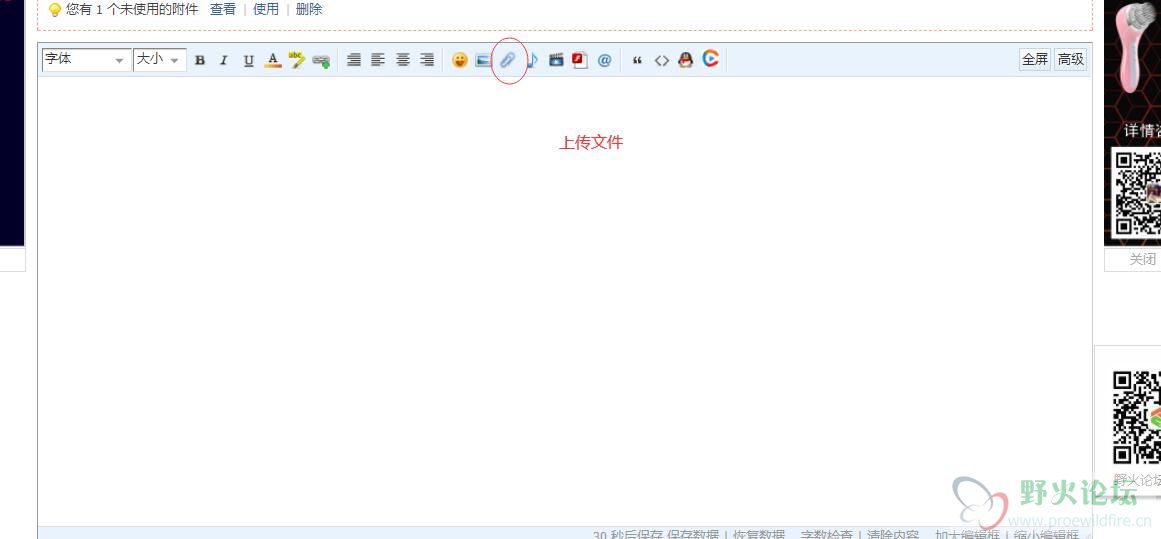Click the 清除内容 clear content link

[893, 535]
